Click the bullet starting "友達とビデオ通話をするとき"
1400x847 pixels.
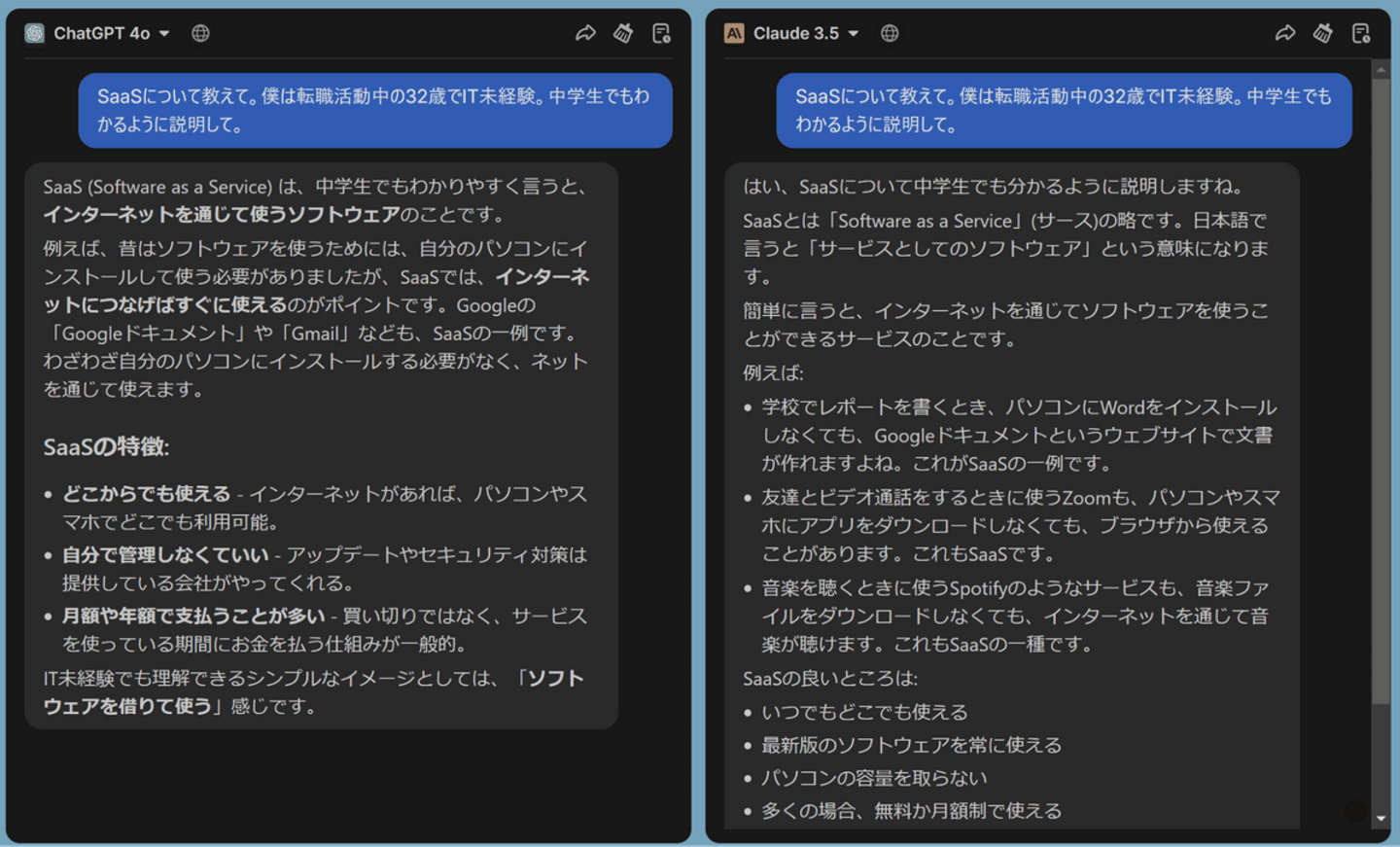tap(1021, 526)
